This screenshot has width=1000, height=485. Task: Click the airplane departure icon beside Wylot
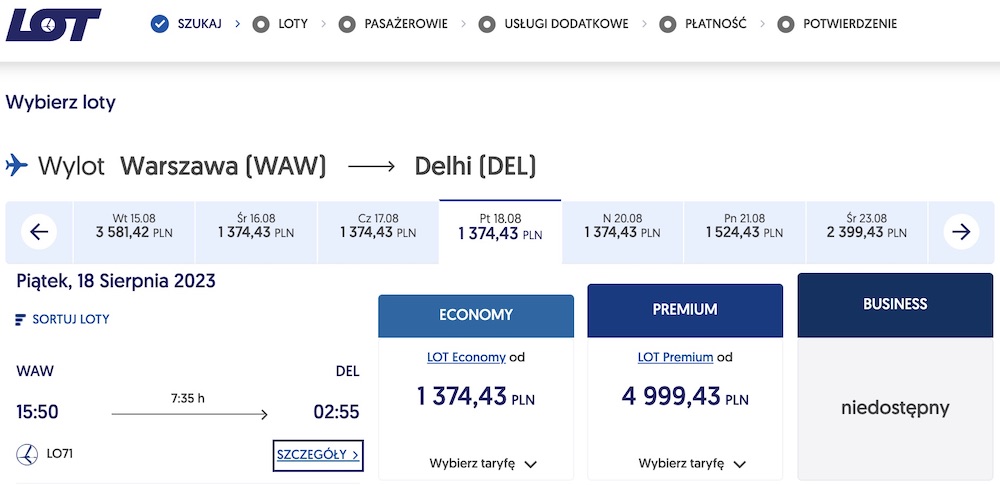(17, 165)
